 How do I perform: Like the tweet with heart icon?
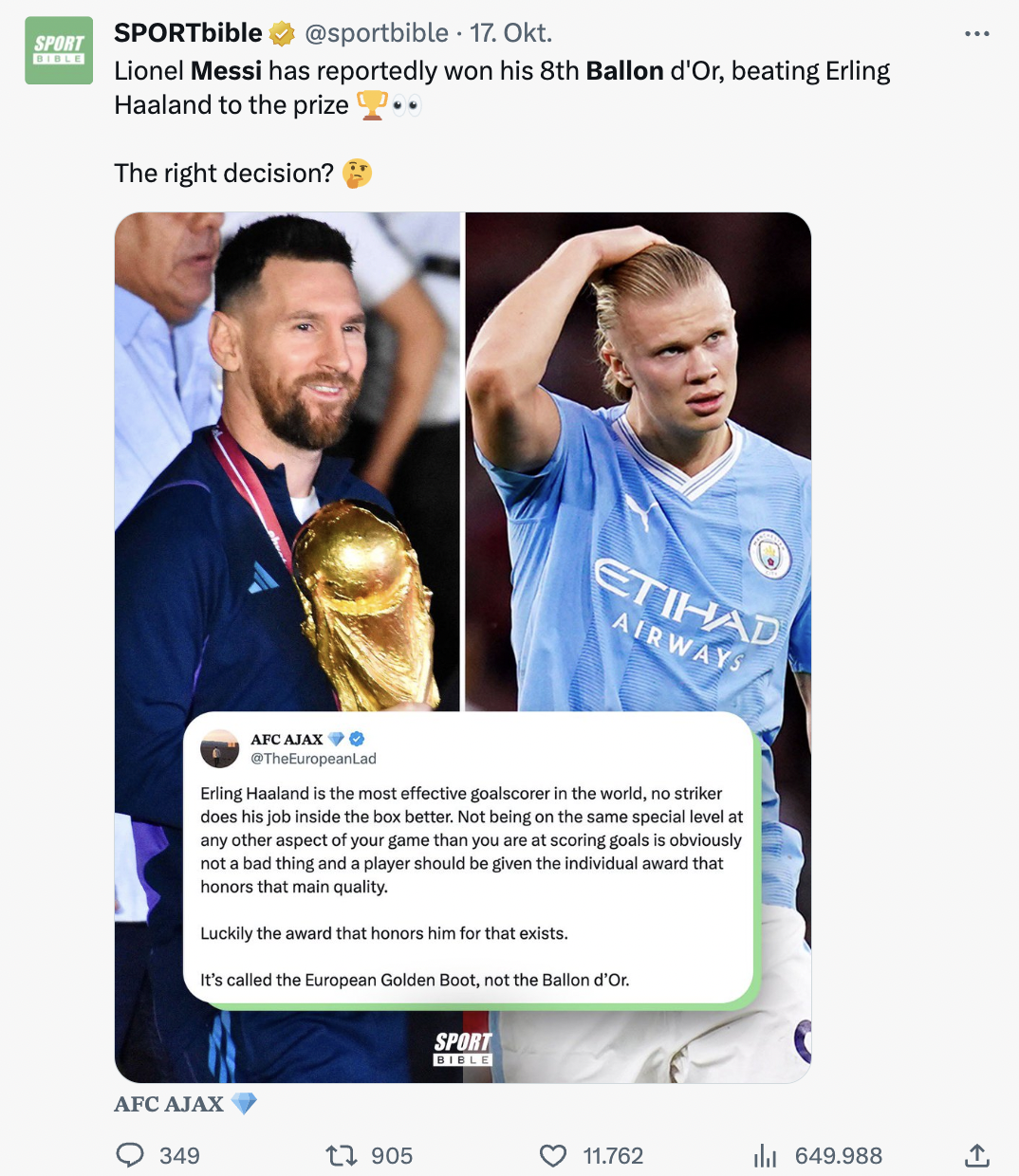click(x=553, y=1155)
